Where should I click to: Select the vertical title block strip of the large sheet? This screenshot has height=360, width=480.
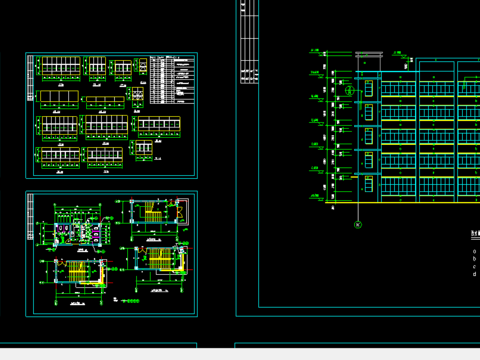(249, 42)
